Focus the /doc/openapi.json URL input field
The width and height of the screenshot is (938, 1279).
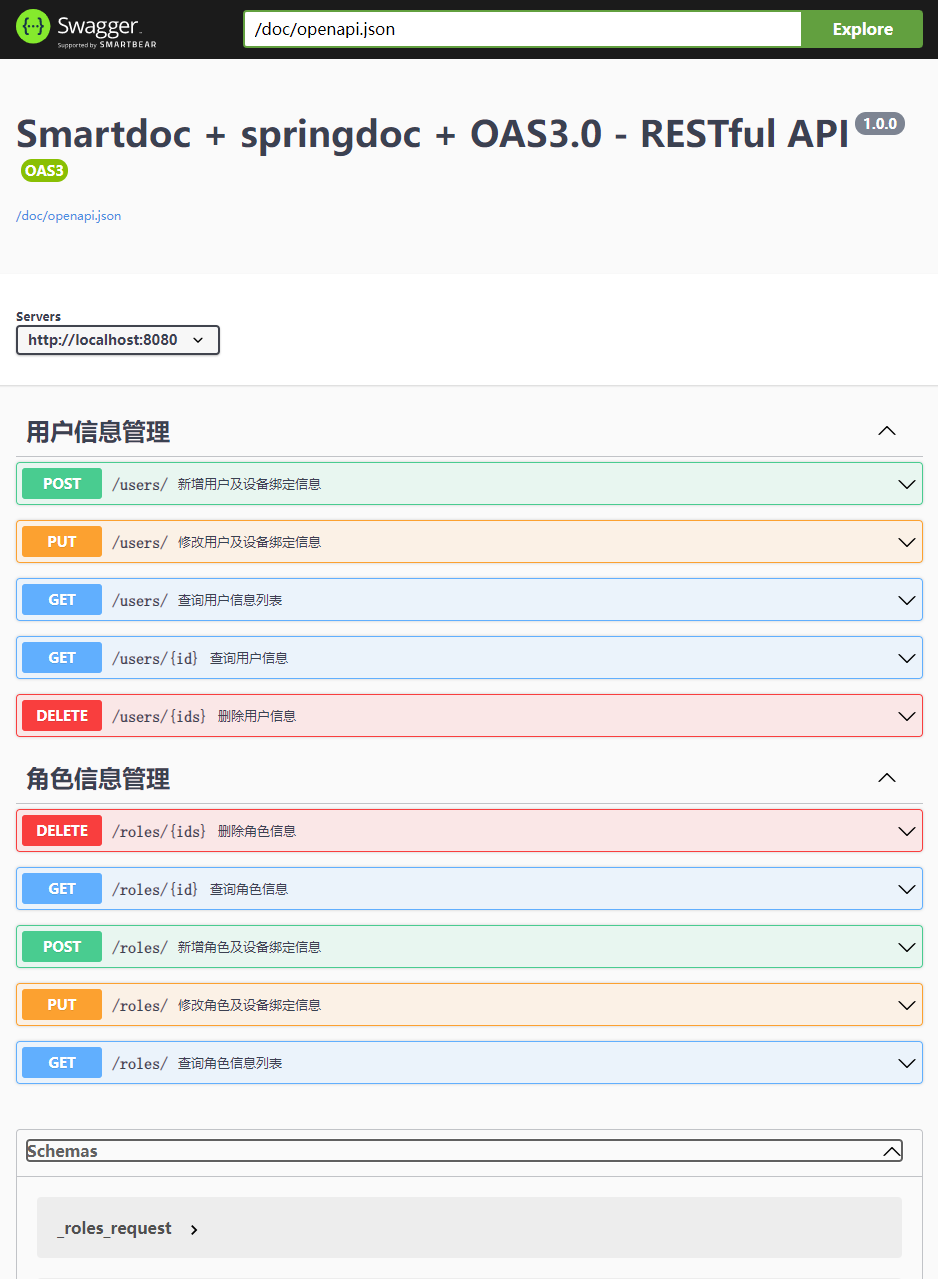(522, 29)
